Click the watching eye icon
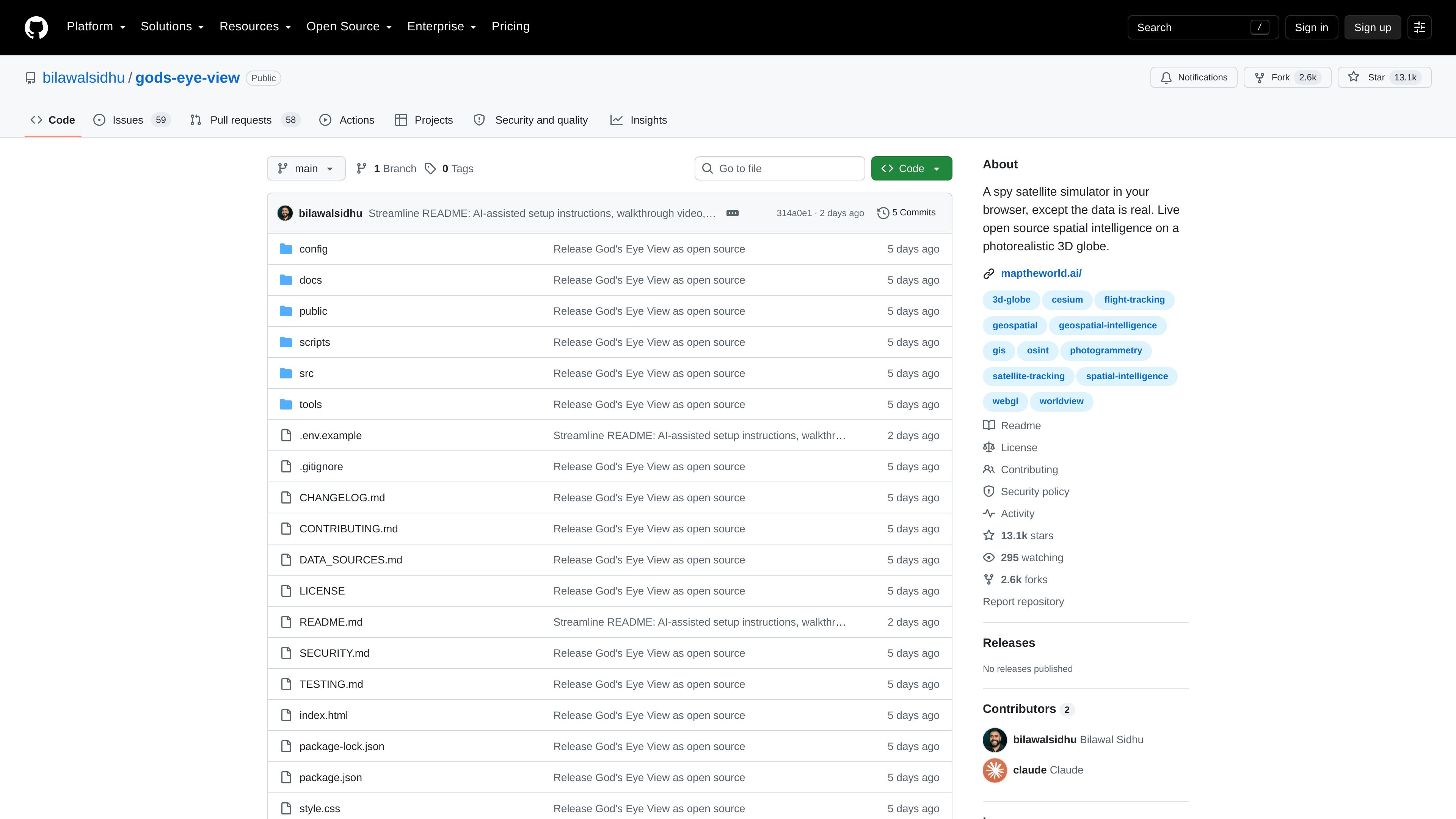1456x819 pixels. (988, 557)
